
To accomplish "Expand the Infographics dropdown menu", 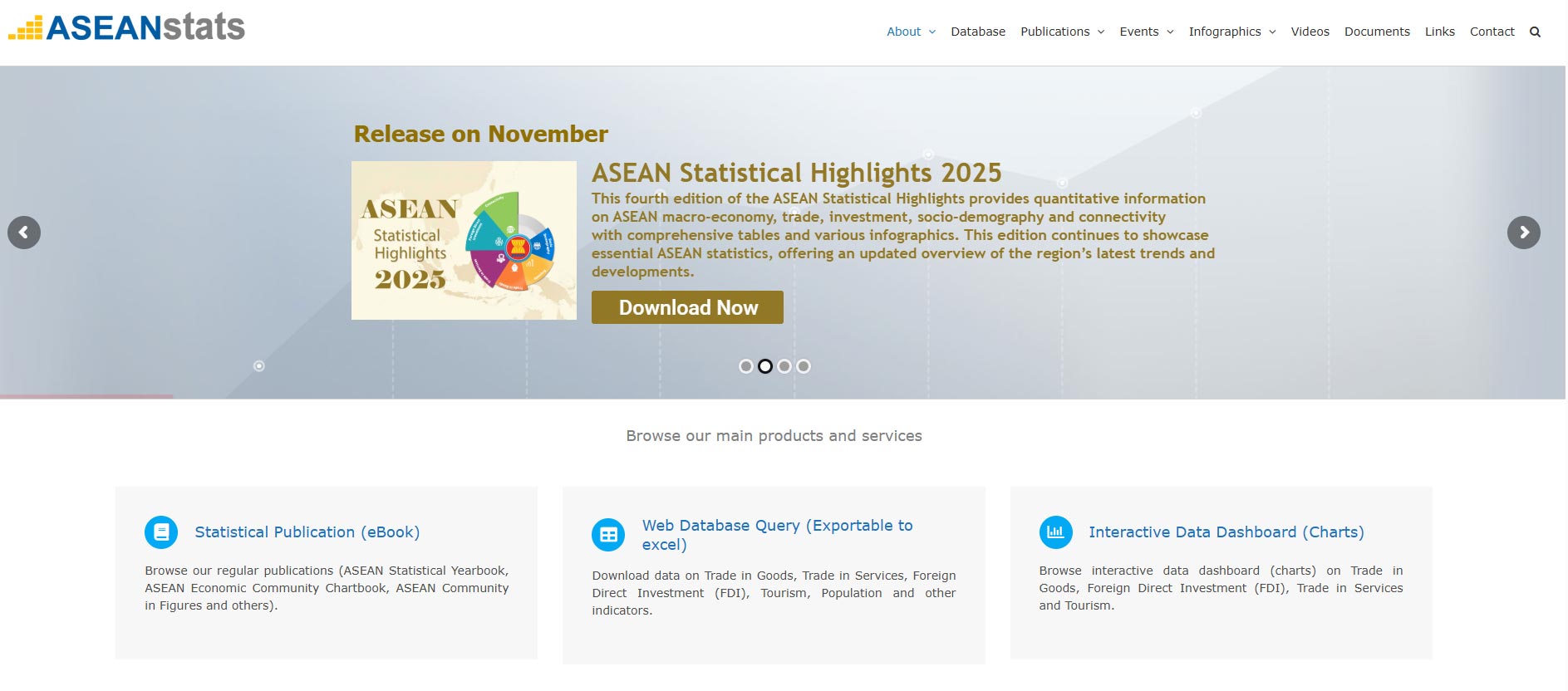I will coord(1231,32).
